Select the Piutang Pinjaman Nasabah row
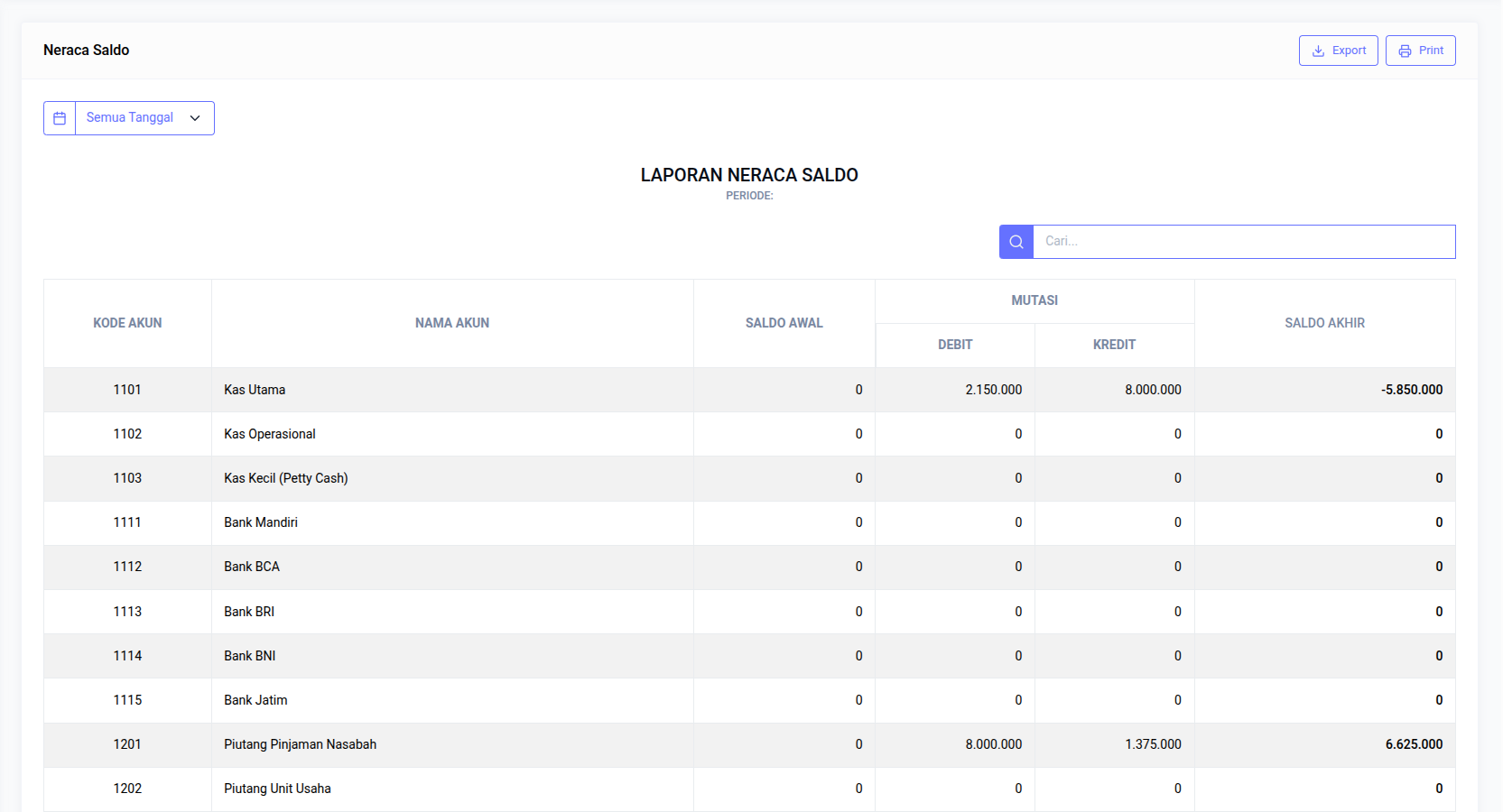Viewport: 1503px width, 812px height. 300,744
